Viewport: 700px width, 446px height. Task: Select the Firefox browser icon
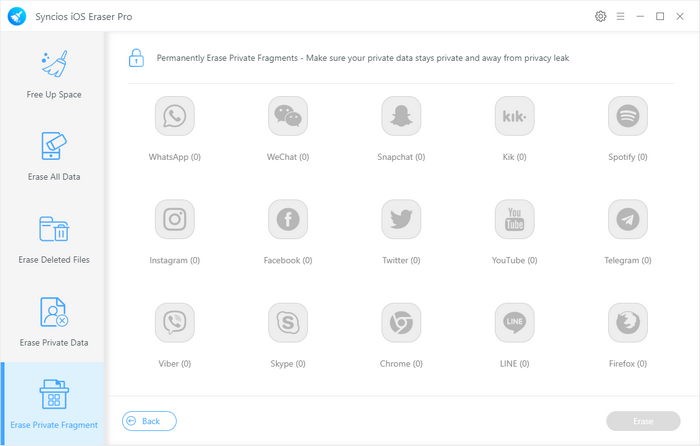coord(628,322)
